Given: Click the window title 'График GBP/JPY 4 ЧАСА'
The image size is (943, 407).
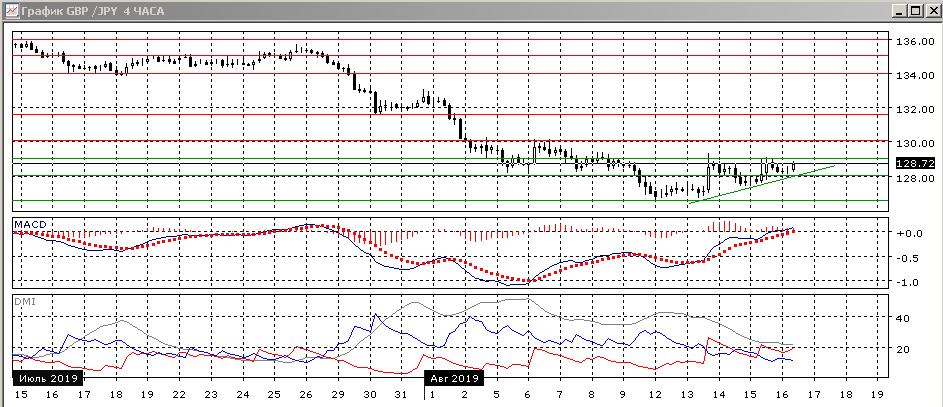Looking at the screenshot, I should (x=86, y=11).
